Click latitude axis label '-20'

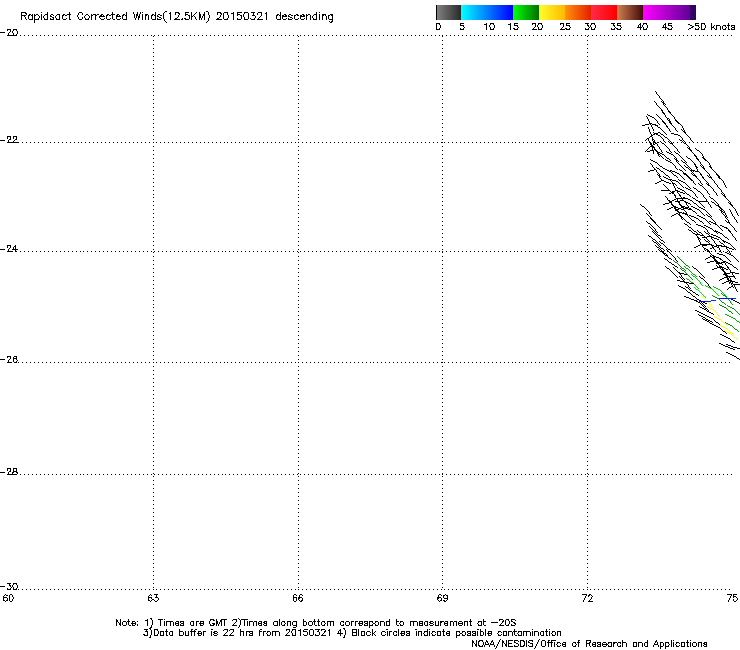pos(9,33)
